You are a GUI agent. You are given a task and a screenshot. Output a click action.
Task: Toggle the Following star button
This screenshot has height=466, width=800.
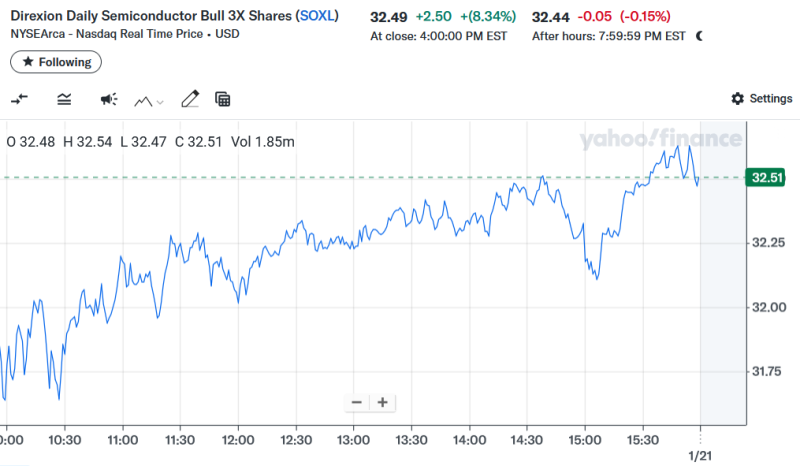tap(56, 62)
